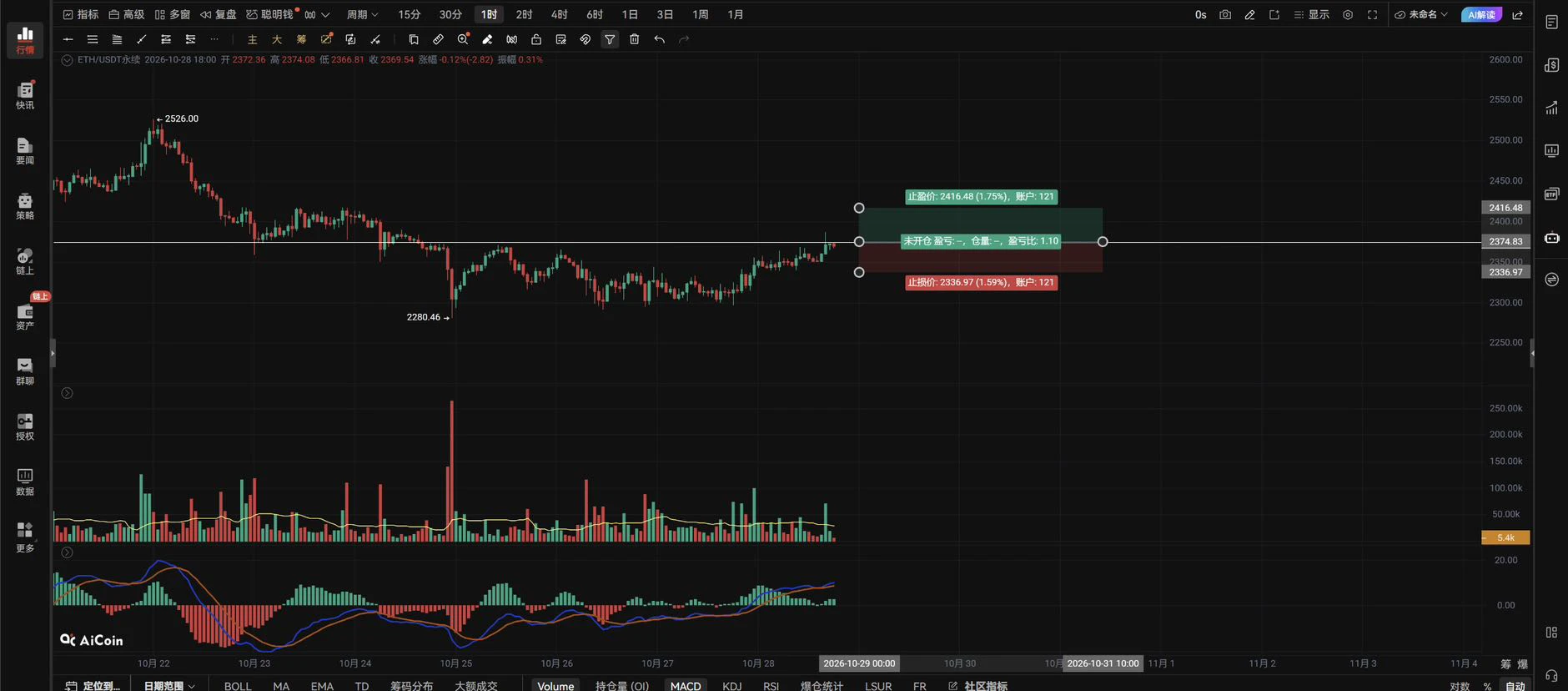Click the filter funnel toolbar icon
Screen dimensions: 1568x691
(x=610, y=39)
